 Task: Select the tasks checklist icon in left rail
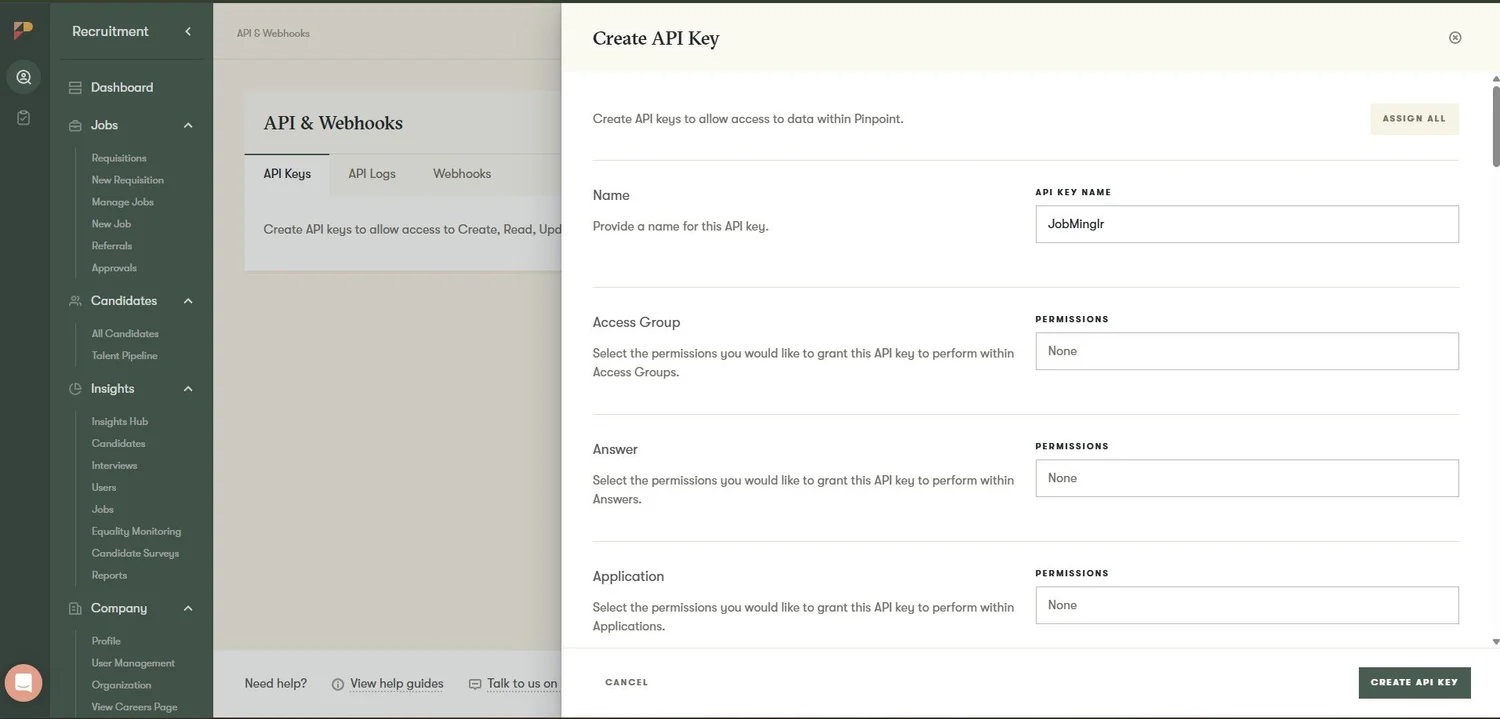pos(22,116)
